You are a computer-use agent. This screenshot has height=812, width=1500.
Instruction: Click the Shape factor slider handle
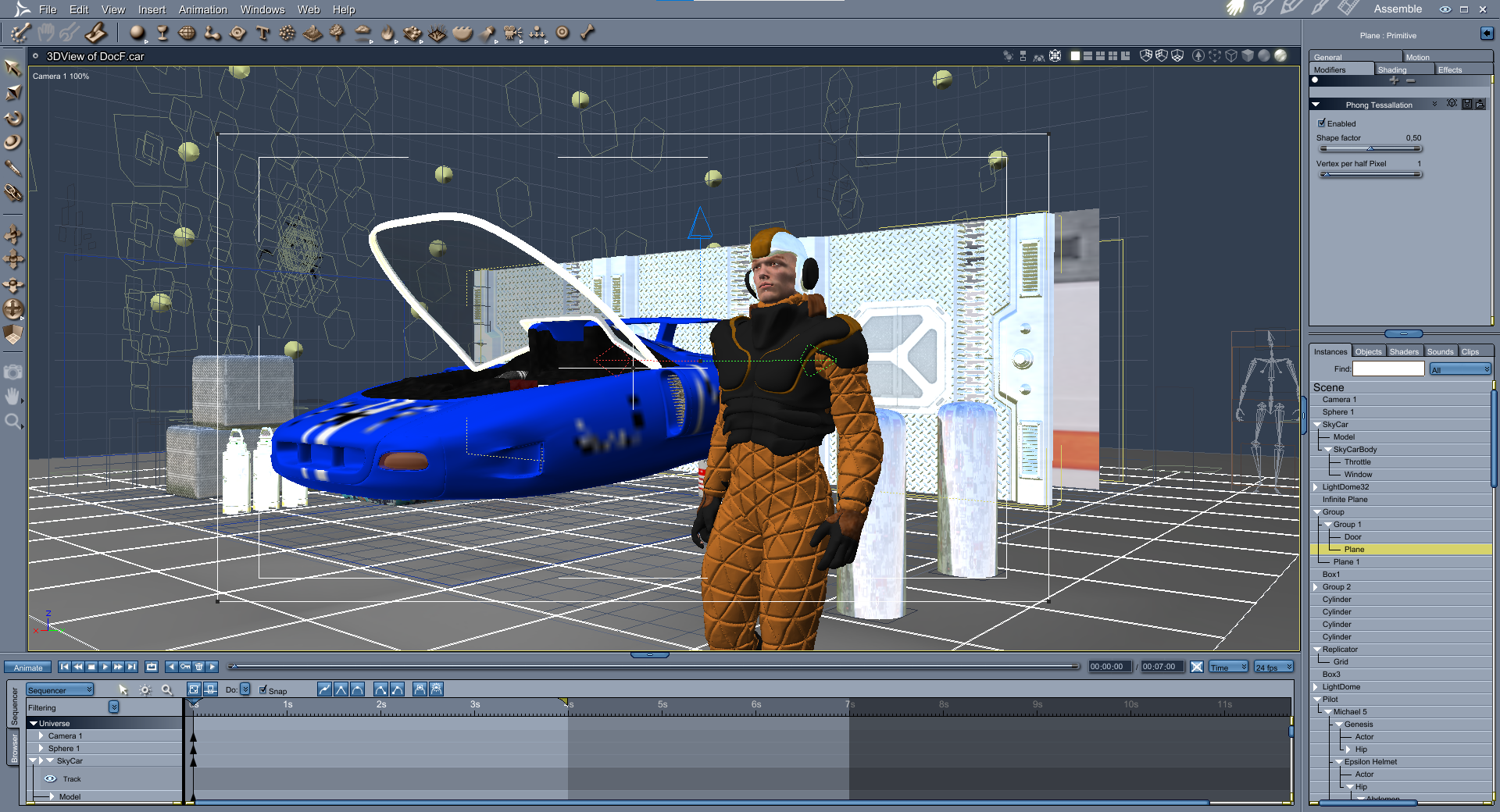[x=1370, y=148]
